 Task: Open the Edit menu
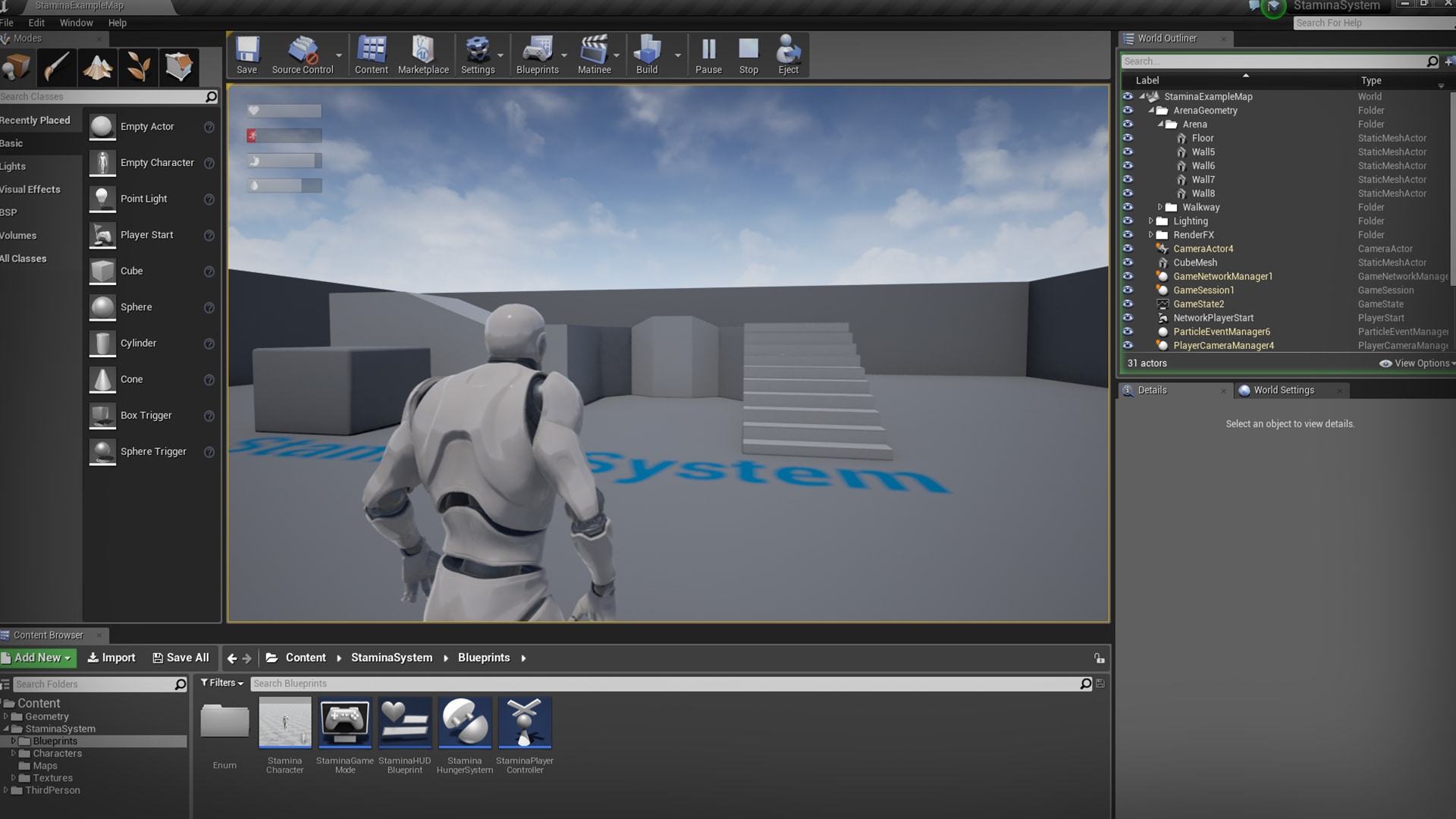(x=36, y=23)
